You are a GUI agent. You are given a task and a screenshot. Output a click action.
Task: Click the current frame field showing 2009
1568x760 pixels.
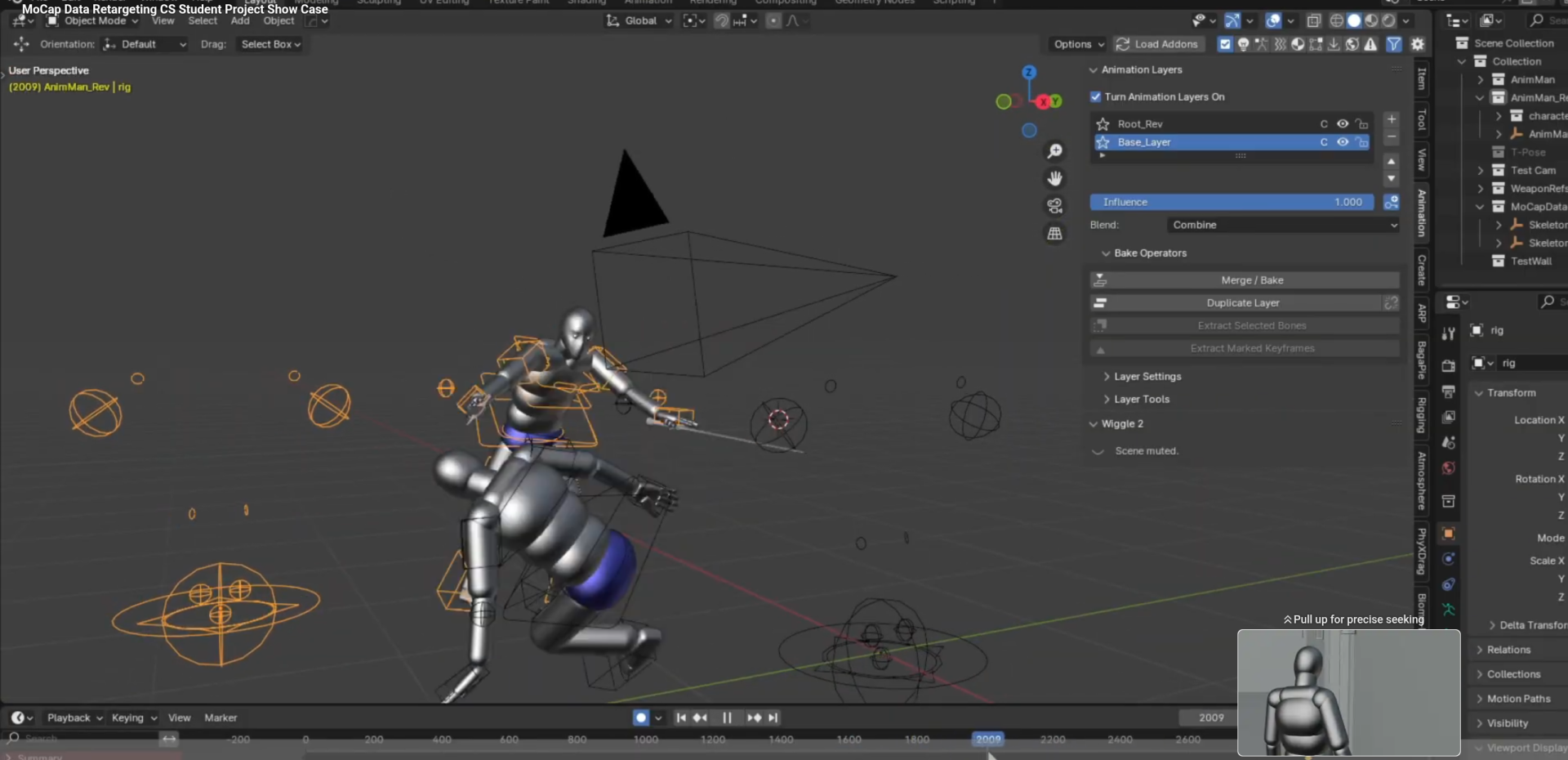1210,718
